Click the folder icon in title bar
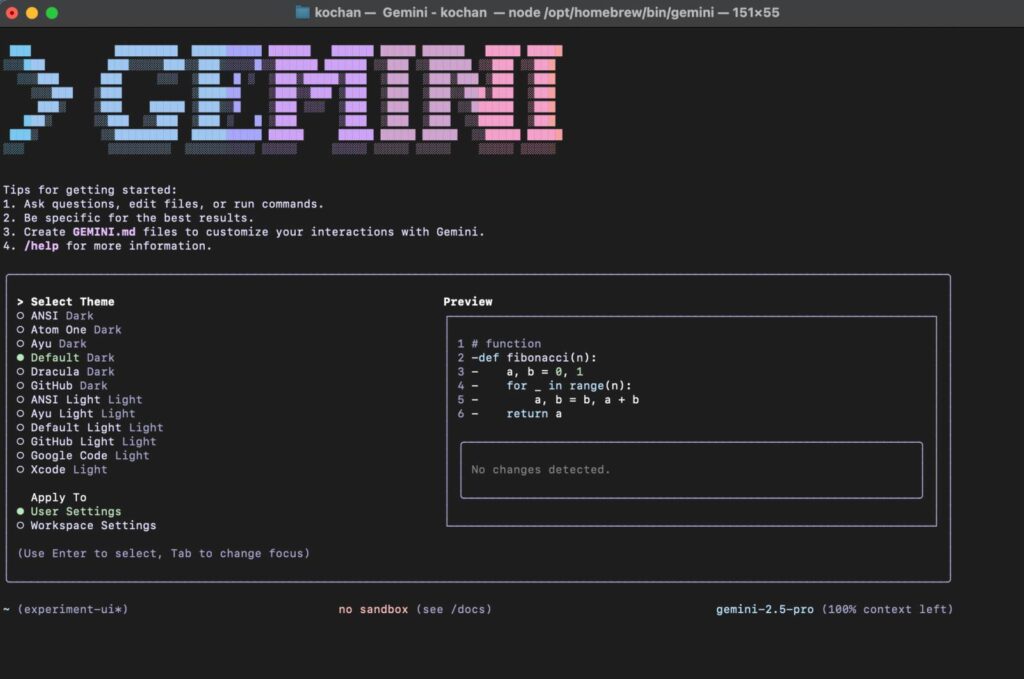The height and width of the screenshot is (679, 1024). click(302, 12)
